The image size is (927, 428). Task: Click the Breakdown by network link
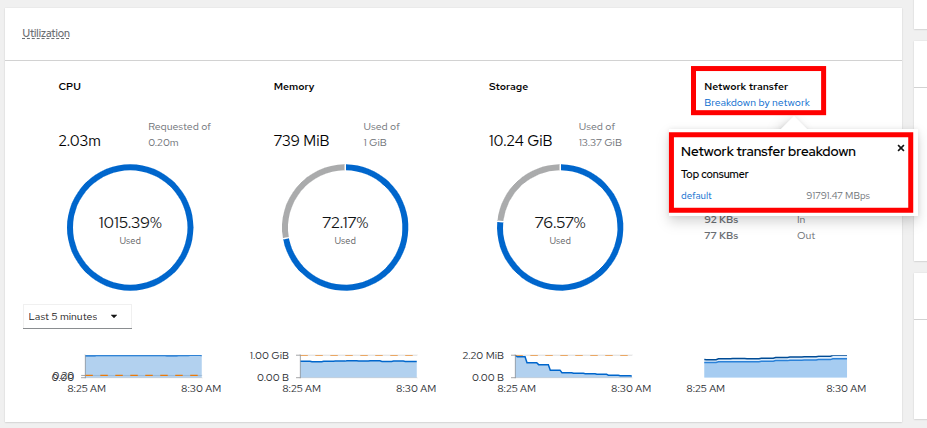click(756, 103)
